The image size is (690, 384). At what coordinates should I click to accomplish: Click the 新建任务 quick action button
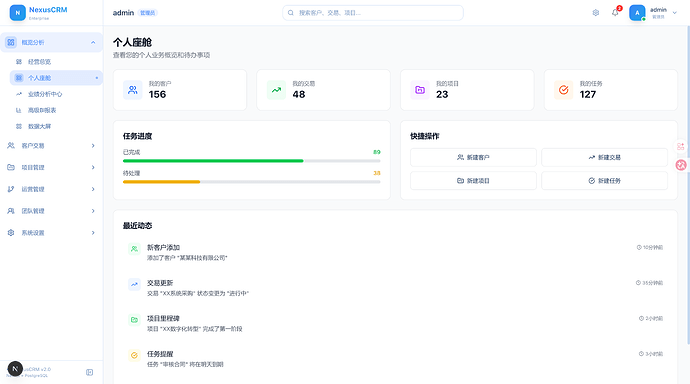pyautogui.click(x=604, y=180)
